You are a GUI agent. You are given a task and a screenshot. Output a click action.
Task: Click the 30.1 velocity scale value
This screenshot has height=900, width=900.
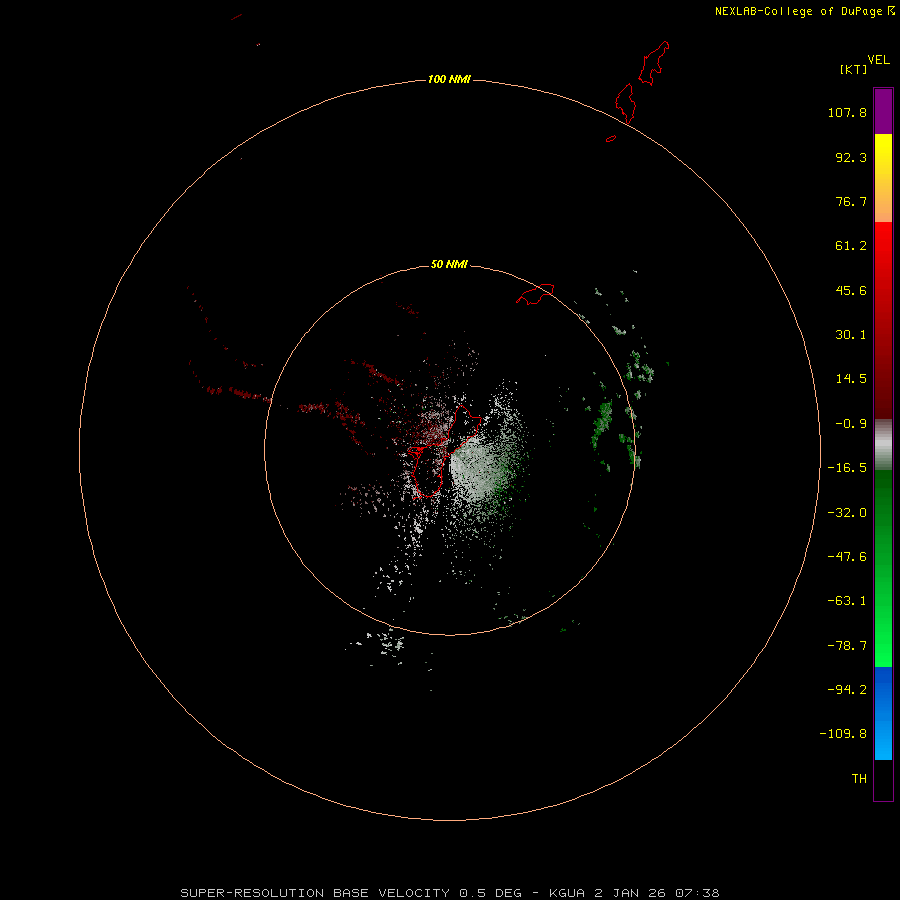click(851, 335)
